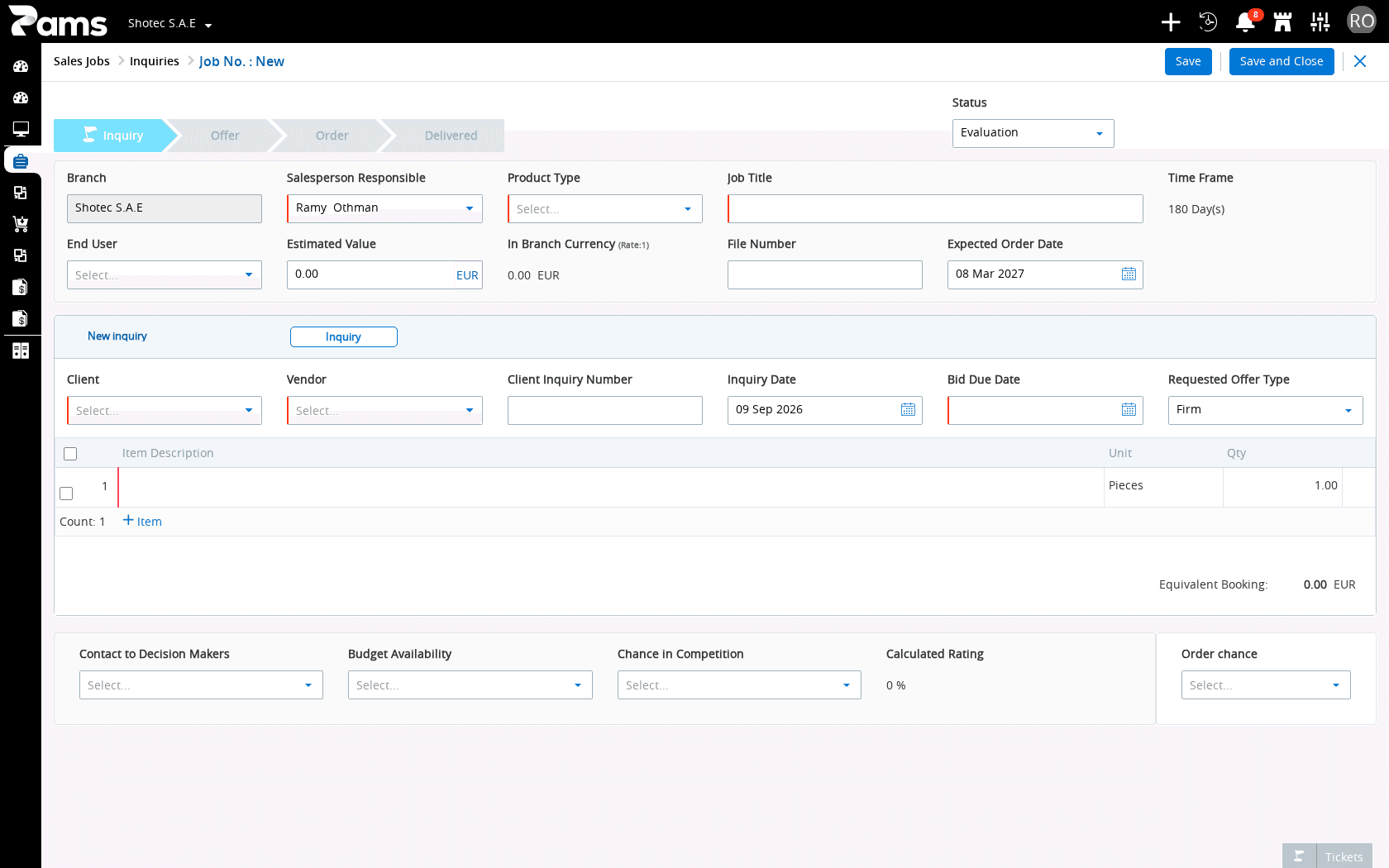The image size is (1389, 868).
Task: Open the End User dropdown
Action: click(x=164, y=274)
